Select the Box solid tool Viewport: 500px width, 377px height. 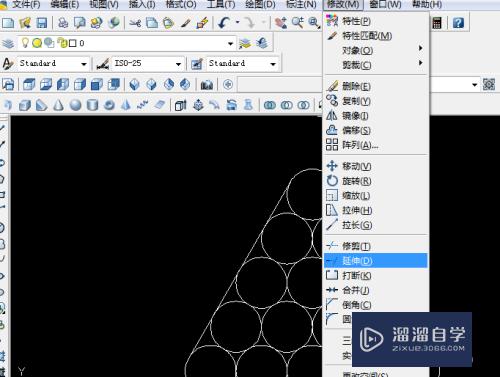click(25, 105)
